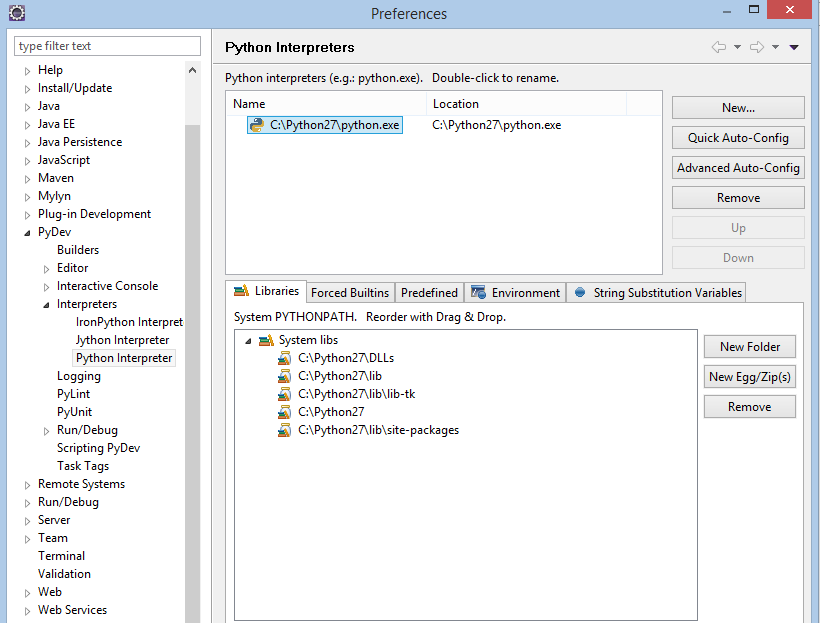Switch to the Forced Builtins tab

349,293
